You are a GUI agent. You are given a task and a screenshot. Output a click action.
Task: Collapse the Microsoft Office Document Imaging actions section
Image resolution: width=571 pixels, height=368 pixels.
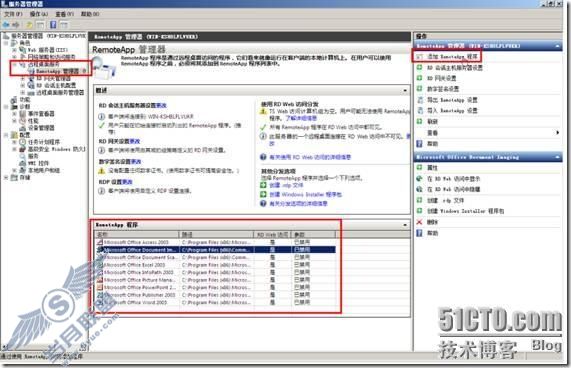tap(557, 157)
